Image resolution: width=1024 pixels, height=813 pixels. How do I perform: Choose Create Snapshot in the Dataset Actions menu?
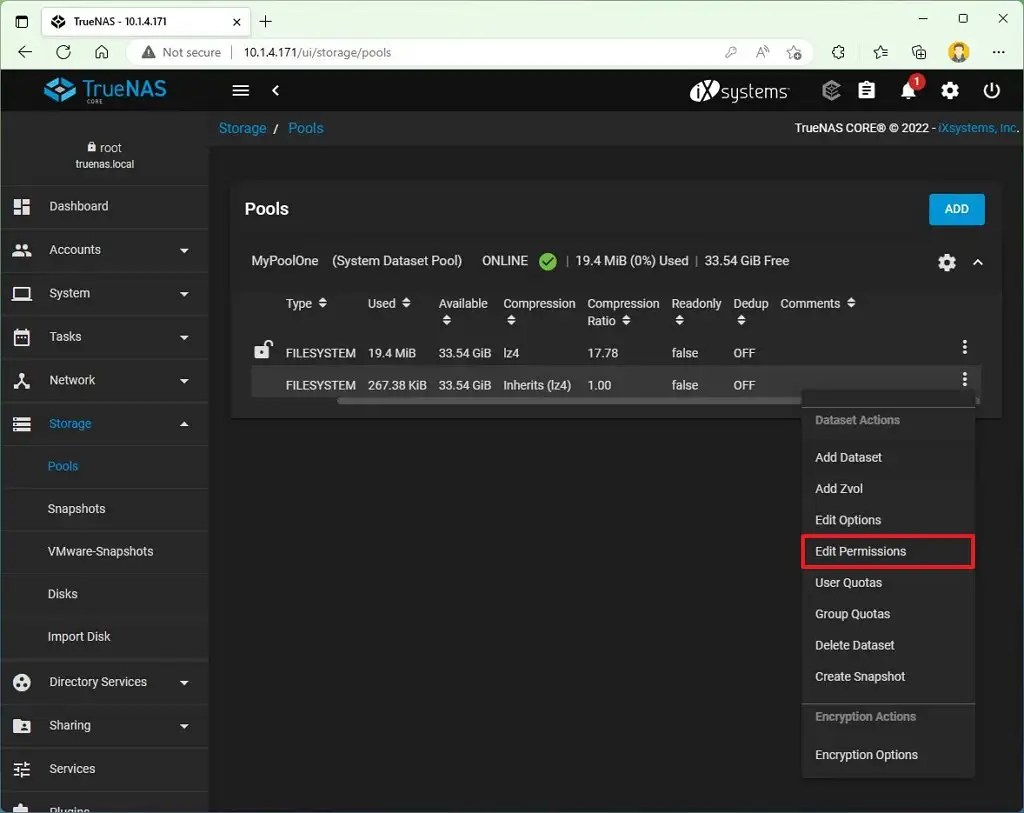860,676
